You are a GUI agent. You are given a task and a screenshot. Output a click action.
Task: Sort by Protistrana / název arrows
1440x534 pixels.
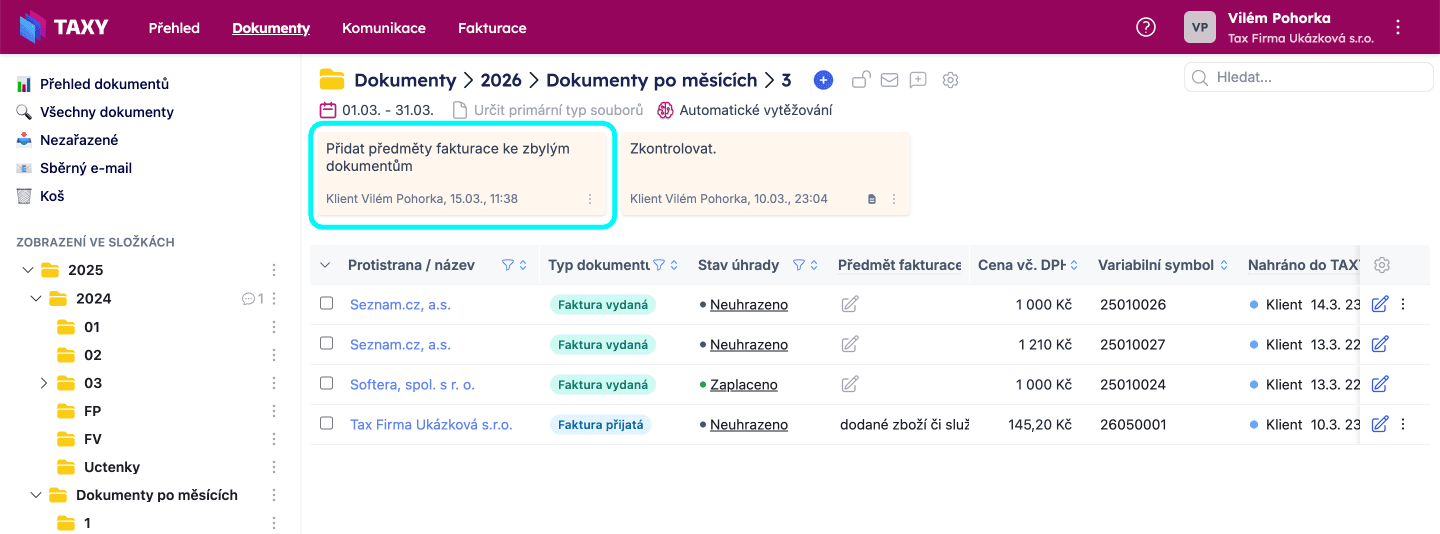(x=522, y=265)
